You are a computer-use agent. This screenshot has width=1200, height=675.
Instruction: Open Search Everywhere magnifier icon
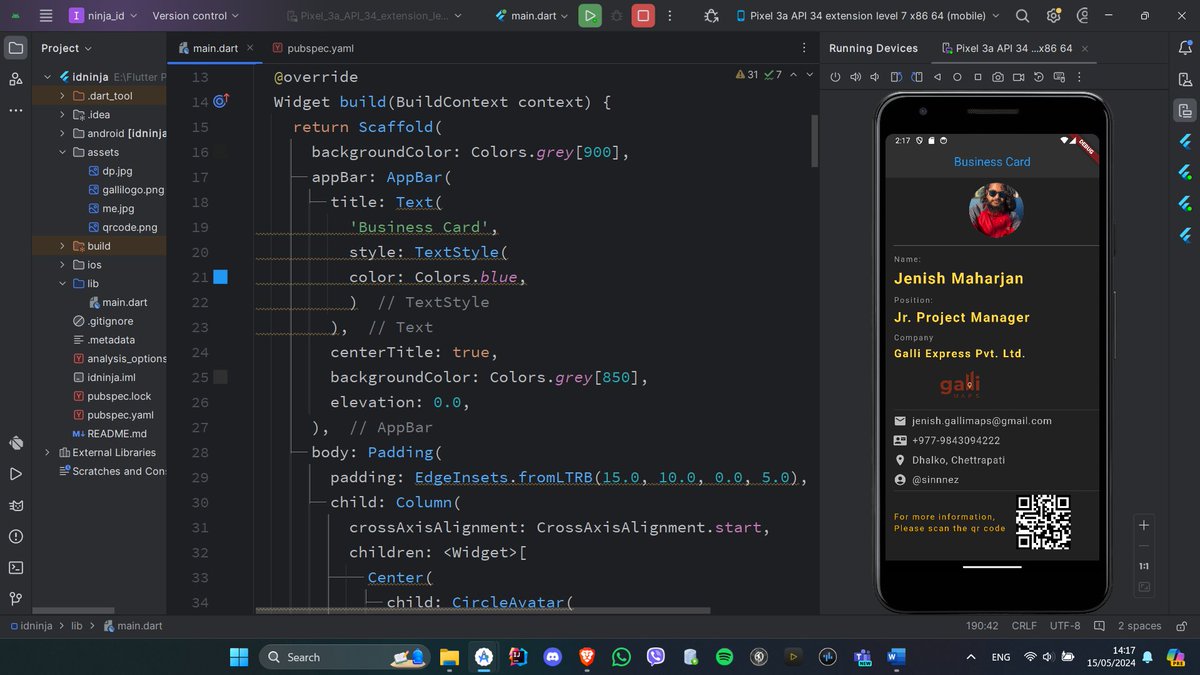1022,16
